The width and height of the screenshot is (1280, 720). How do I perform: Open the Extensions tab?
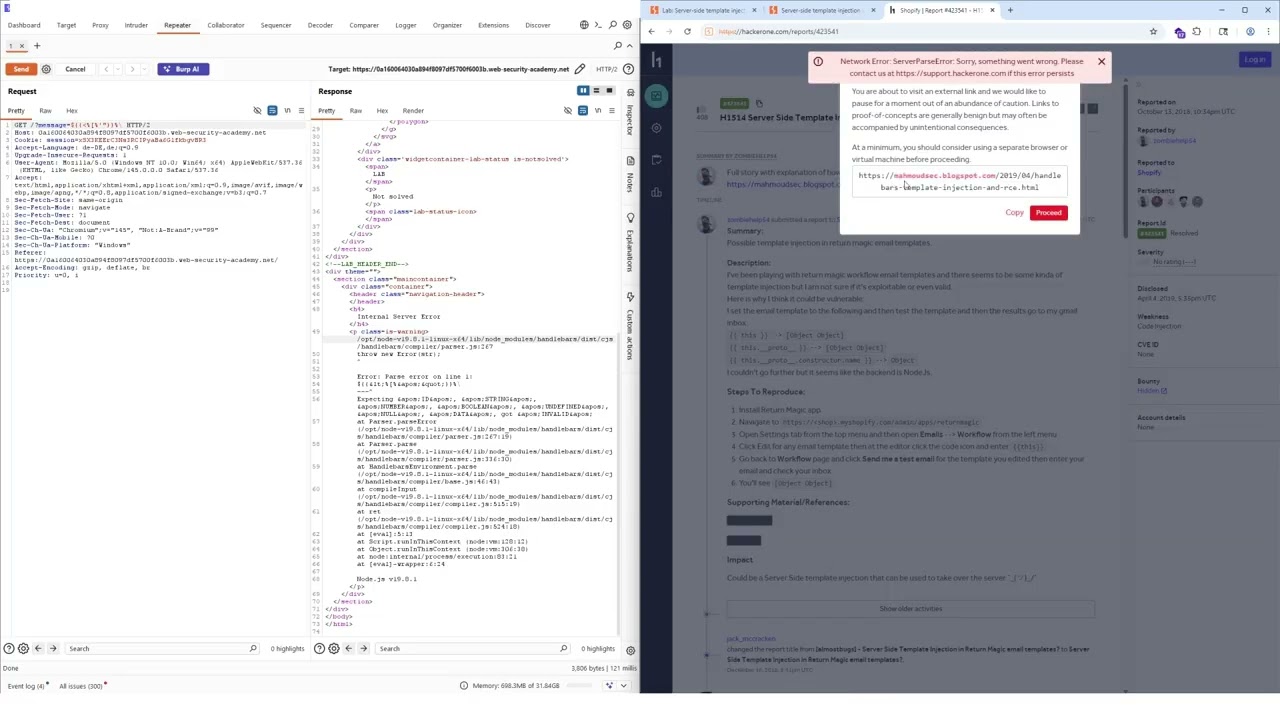click(493, 25)
